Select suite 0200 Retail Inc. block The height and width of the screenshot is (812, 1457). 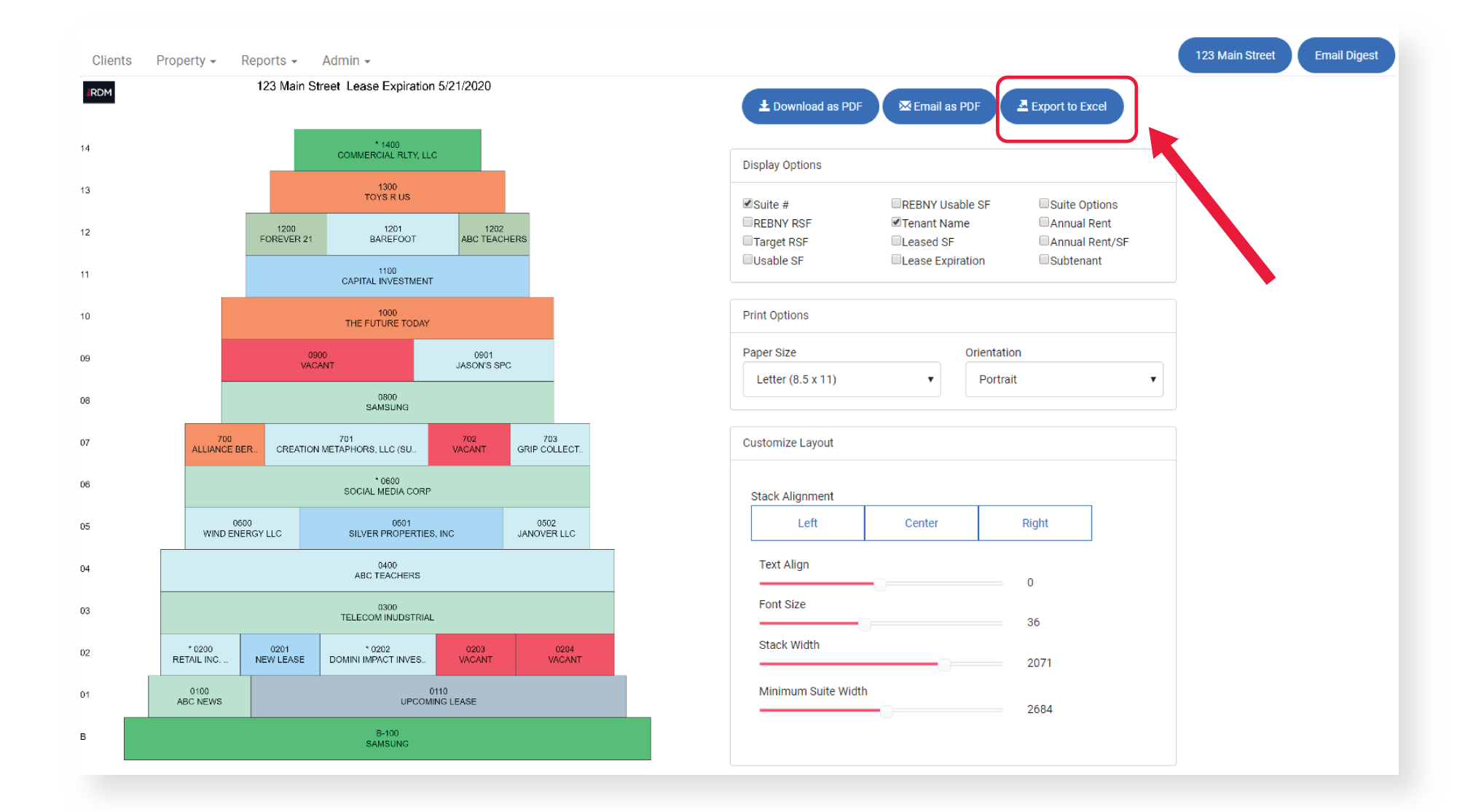tap(200, 655)
